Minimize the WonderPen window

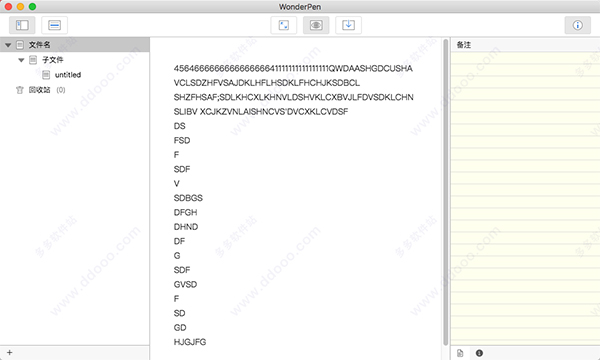[x=20, y=7]
